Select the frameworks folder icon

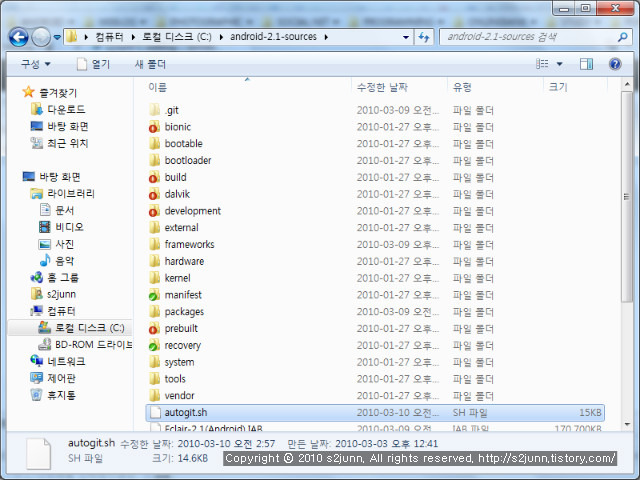tap(155, 244)
